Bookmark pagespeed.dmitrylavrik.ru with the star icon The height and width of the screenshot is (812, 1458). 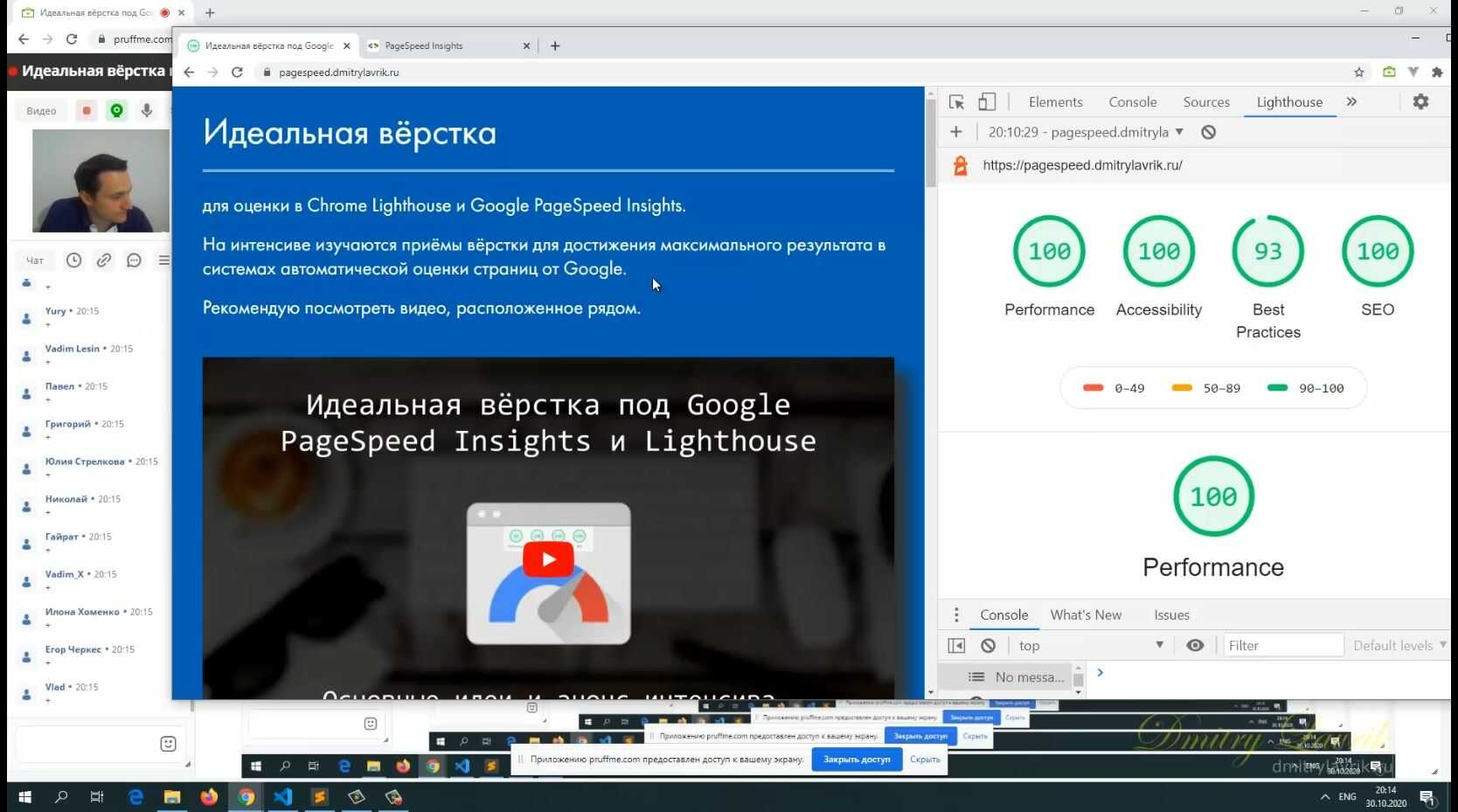pyautogui.click(x=1358, y=73)
